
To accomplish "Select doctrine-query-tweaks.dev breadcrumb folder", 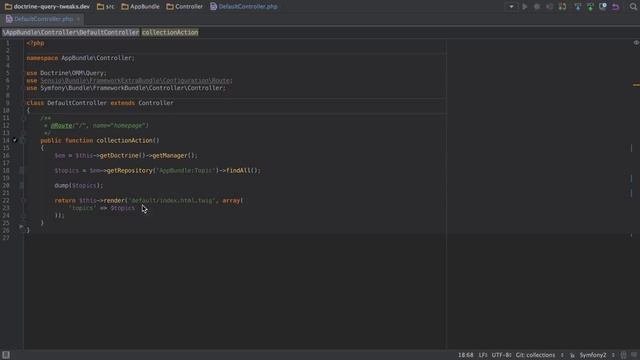I will [x=47, y=7].
